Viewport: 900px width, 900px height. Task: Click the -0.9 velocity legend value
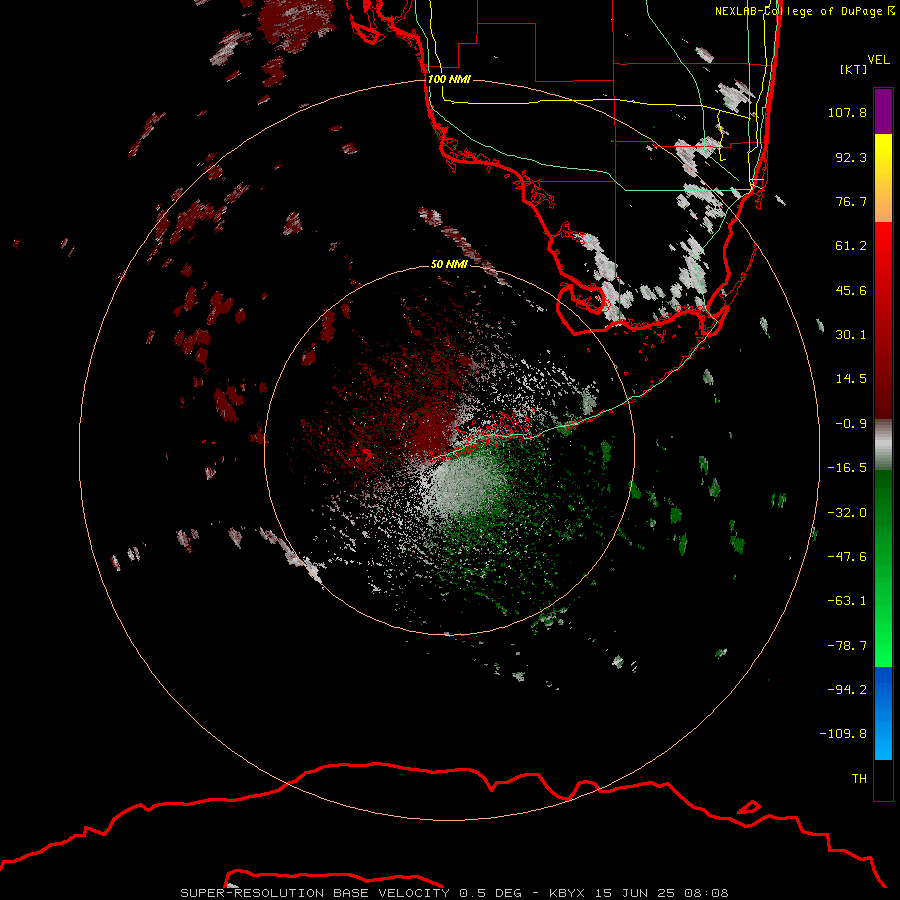[x=851, y=424]
